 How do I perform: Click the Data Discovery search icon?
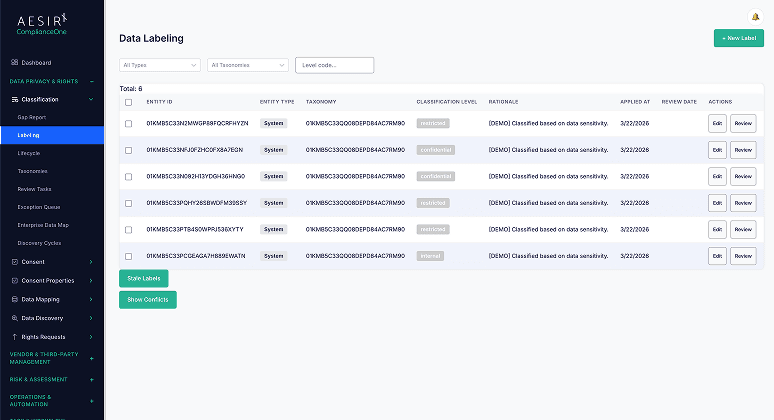(x=13, y=318)
